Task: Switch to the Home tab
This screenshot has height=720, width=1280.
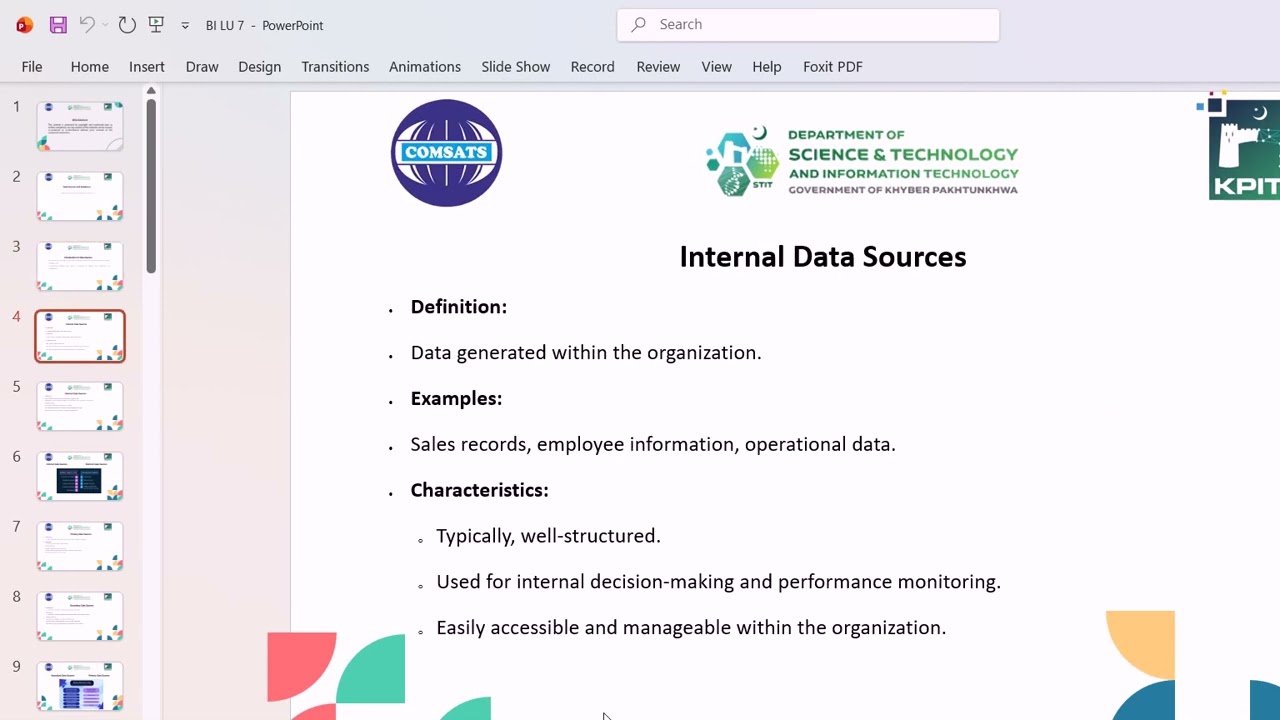Action: [89, 66]
